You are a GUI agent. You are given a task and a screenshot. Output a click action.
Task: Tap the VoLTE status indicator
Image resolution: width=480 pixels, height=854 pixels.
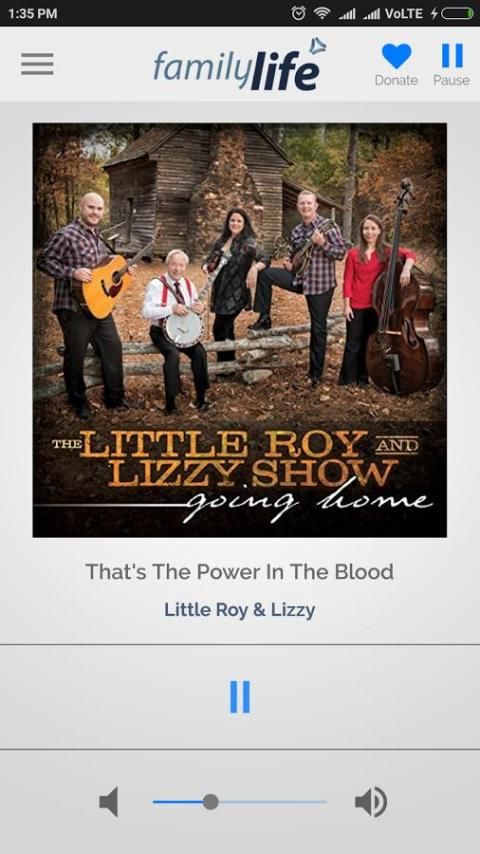pos(404,14)
